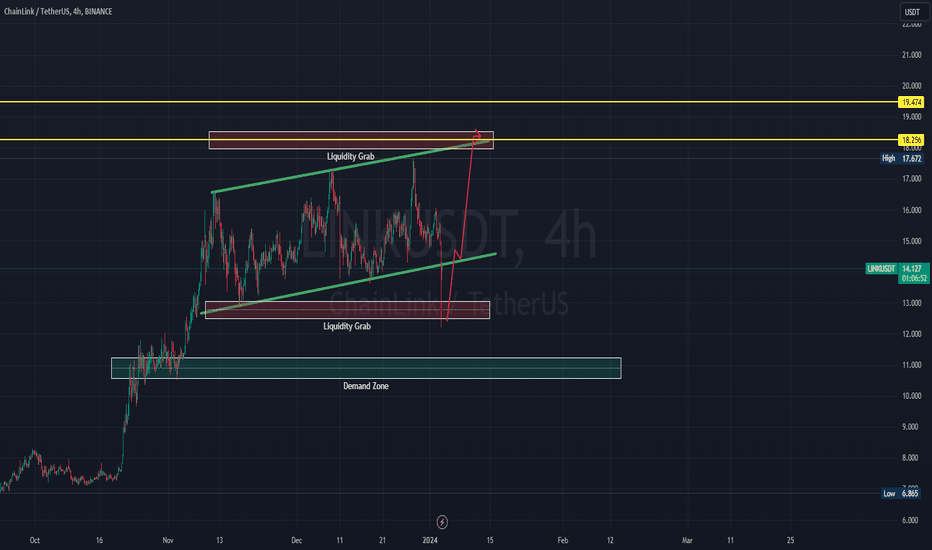Click the 12.000 price axis label
Image resolution: width=932 pixels, height=550 pixels.
pos(912,334)
